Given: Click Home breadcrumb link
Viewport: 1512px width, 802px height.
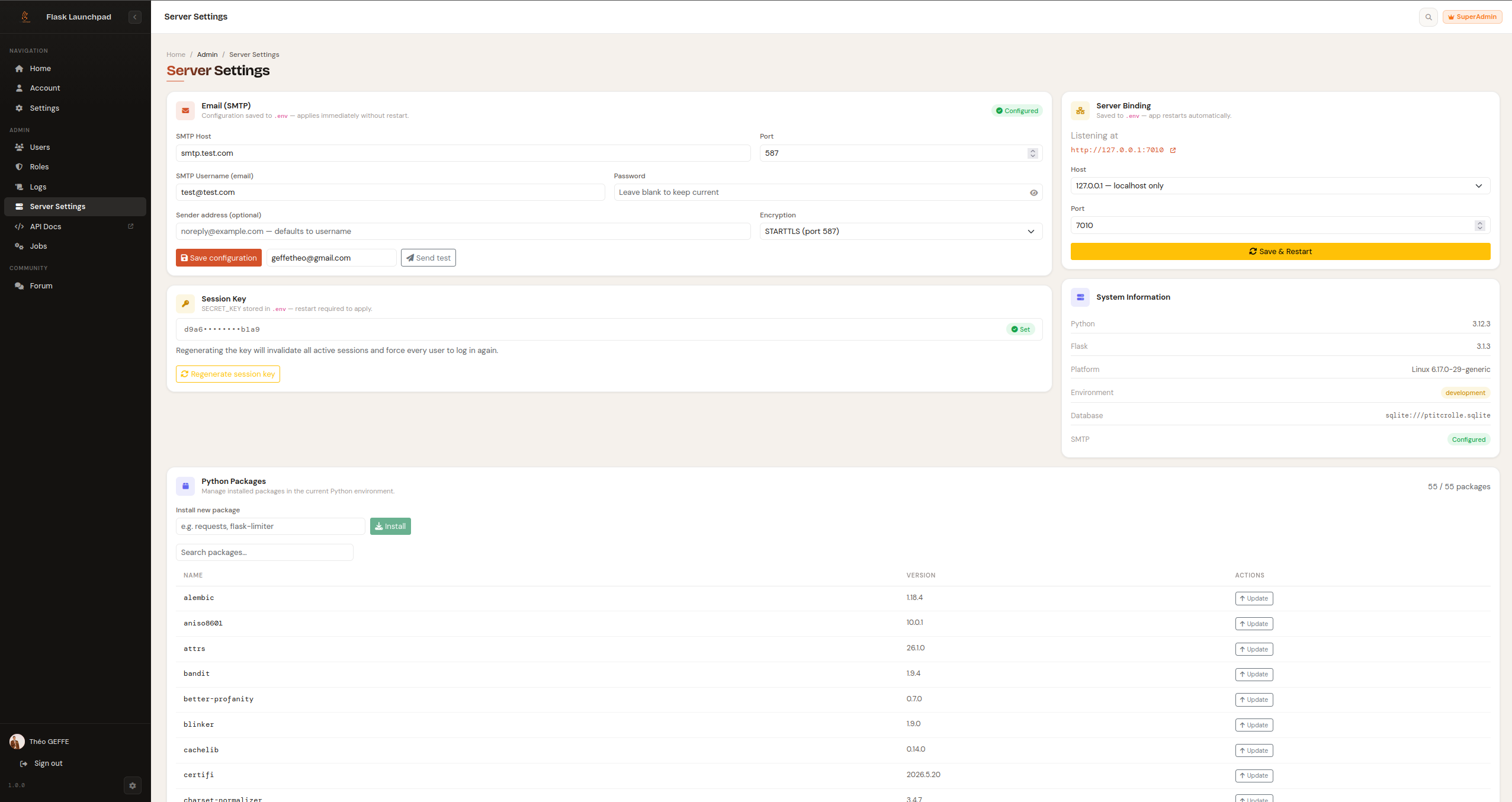Looking at the screenshot, I should coord(176,54).
